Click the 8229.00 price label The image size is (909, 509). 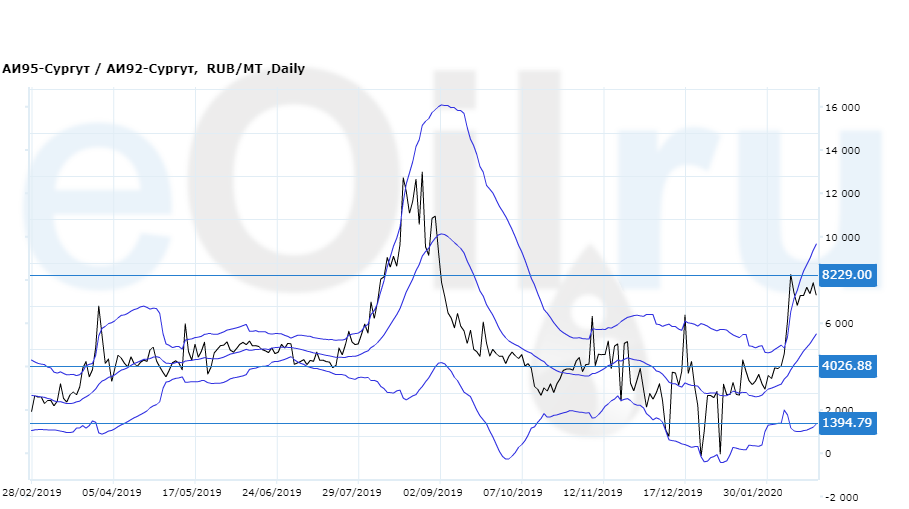847,275
